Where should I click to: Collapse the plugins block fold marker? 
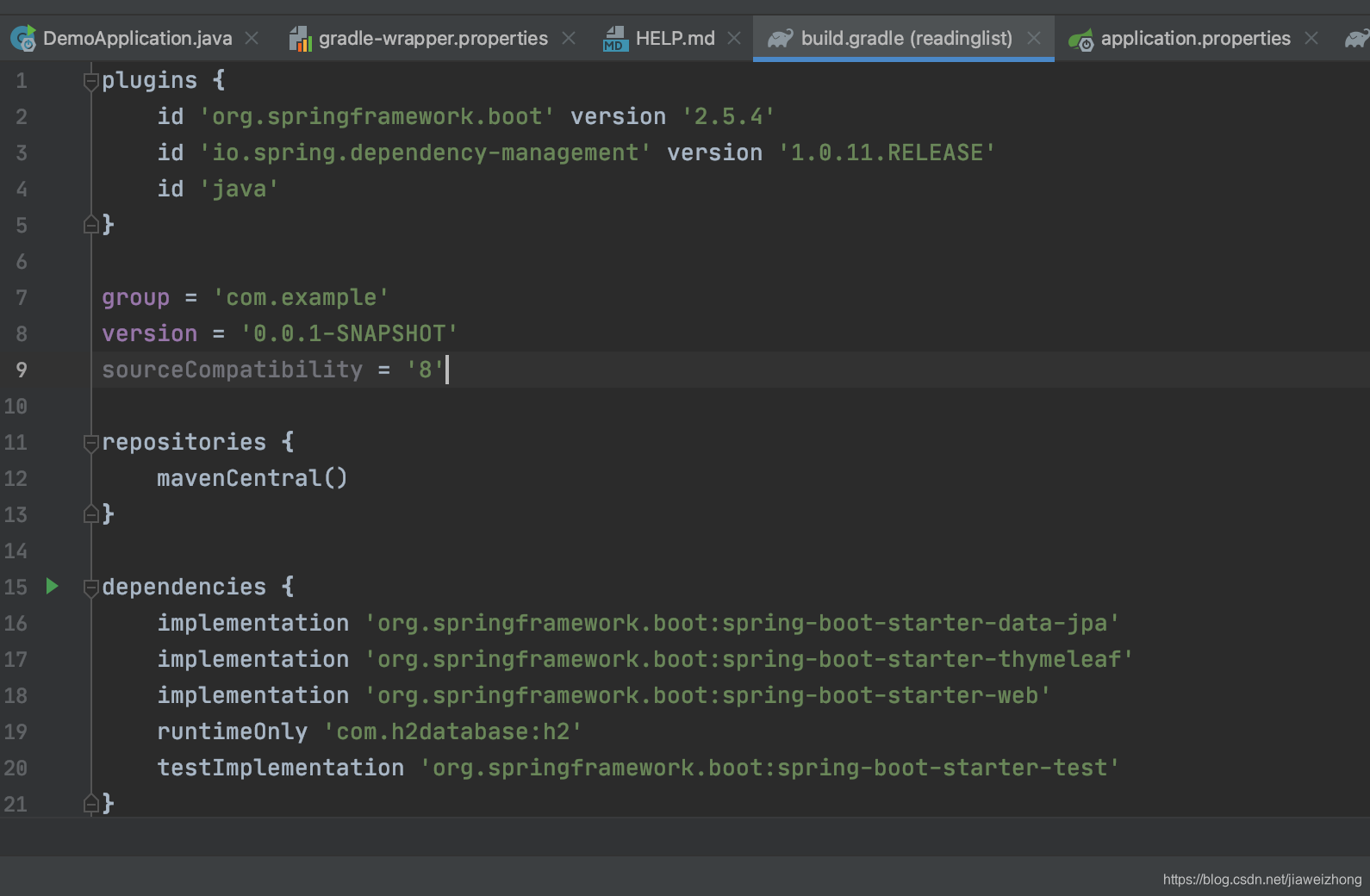(90, 81)
